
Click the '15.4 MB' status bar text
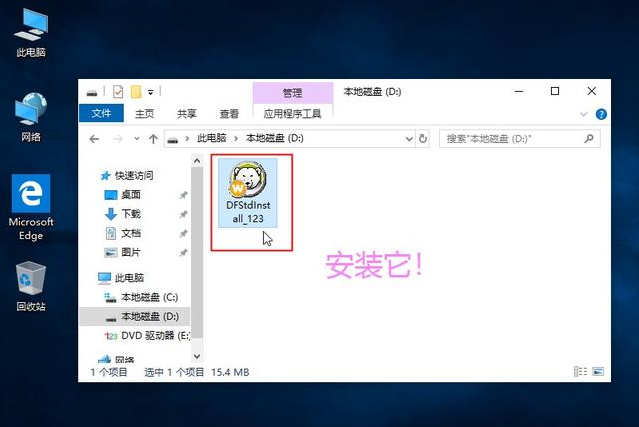[x=230, y=372]
